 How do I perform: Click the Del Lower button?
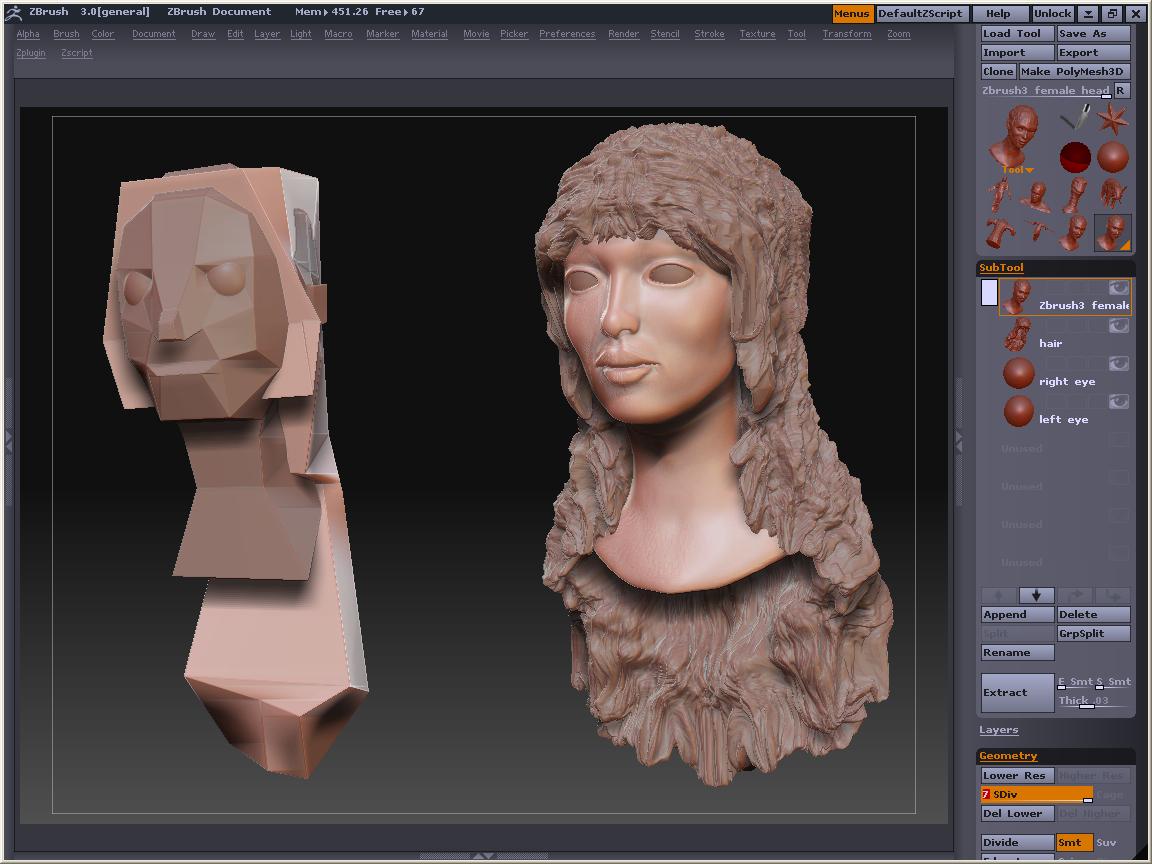tap(1017, 813)
